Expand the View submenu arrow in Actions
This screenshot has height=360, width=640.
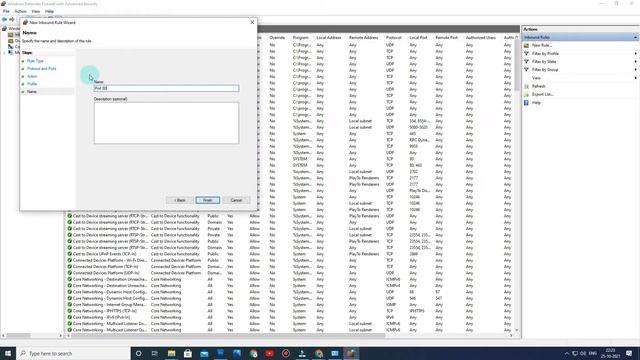tap(636, 78)
